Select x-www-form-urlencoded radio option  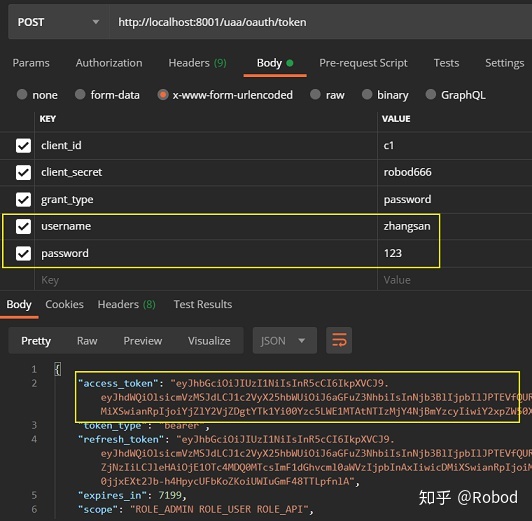(x=163, y=95)
